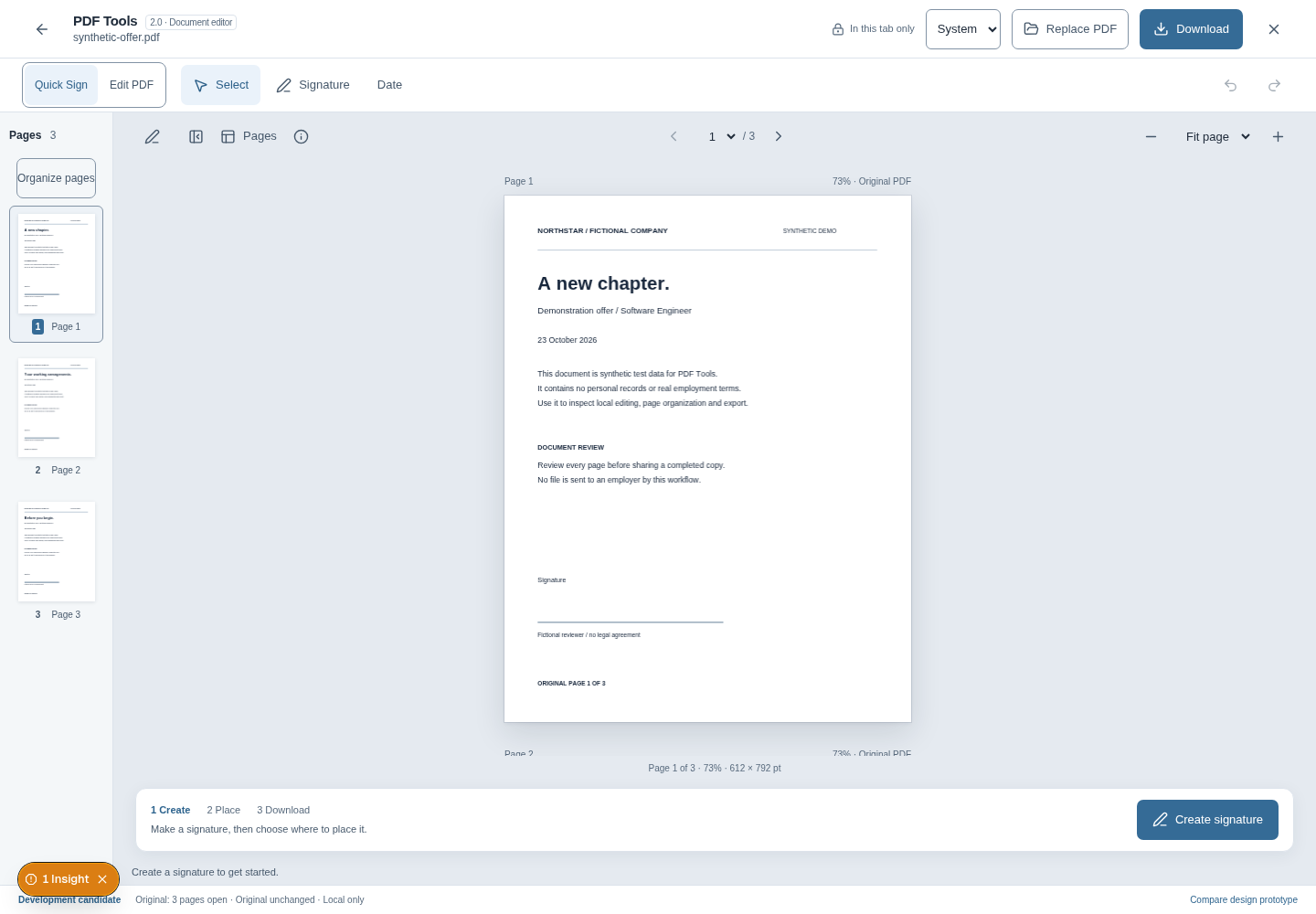The height and width of the screenshot is (914, 1316).
Task: Go to next page arrow
Action: tap(779, 136)
